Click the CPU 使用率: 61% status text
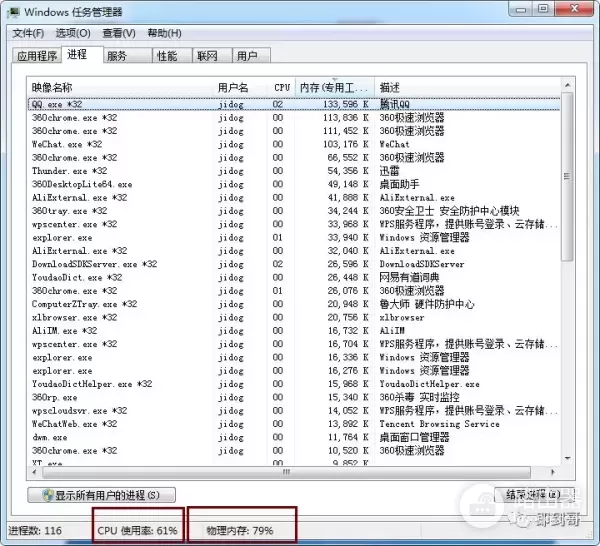The height and width of the screenshot is (546, 600). (x=137, y=531)
